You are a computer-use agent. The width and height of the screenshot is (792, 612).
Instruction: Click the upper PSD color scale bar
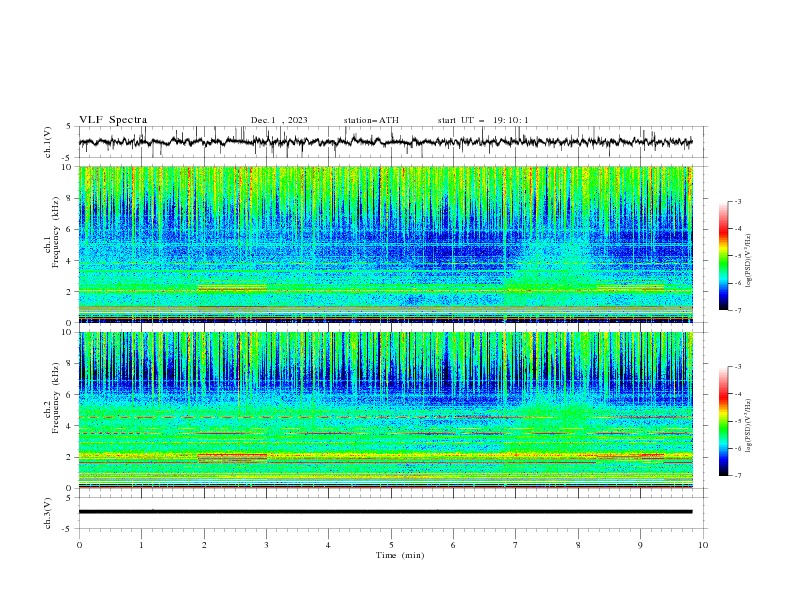pyautogui.click(x=724, y=256)
